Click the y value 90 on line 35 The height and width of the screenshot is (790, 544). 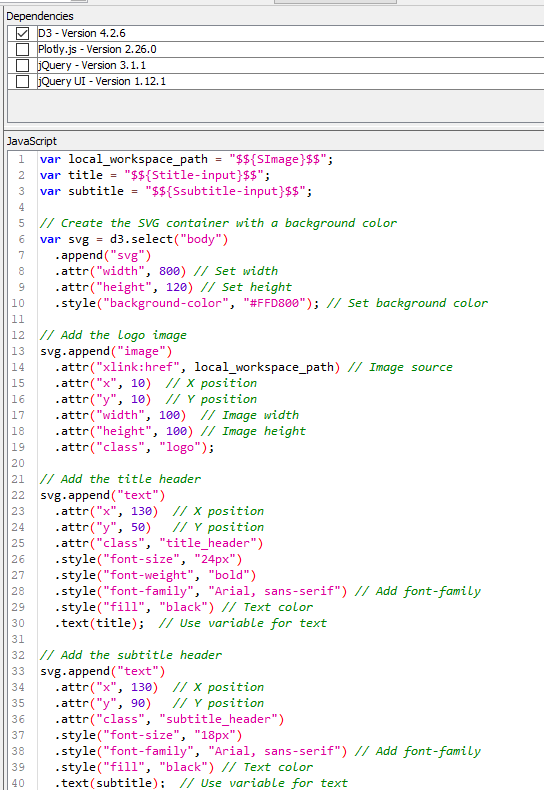click(138, 703)
